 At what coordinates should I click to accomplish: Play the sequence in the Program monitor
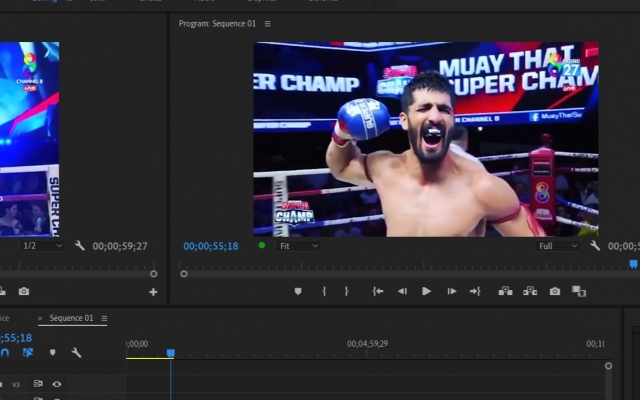click(426, 291)
